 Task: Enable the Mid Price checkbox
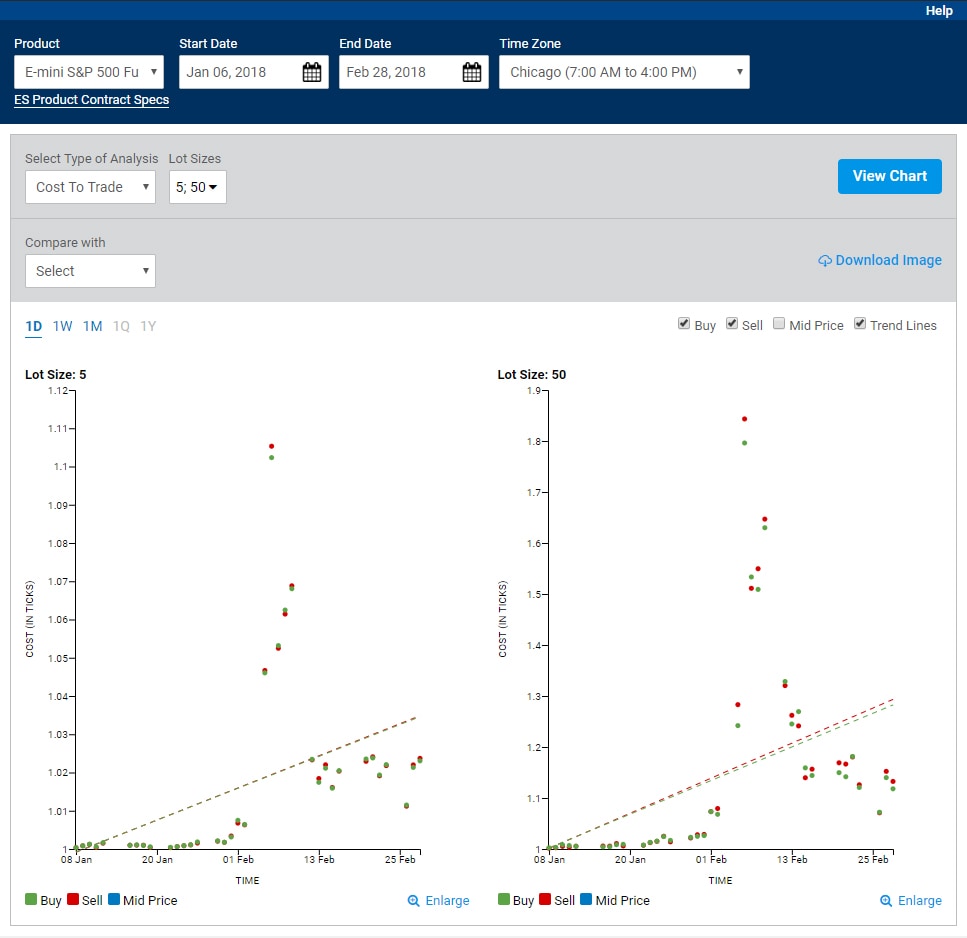click(779, 324)
